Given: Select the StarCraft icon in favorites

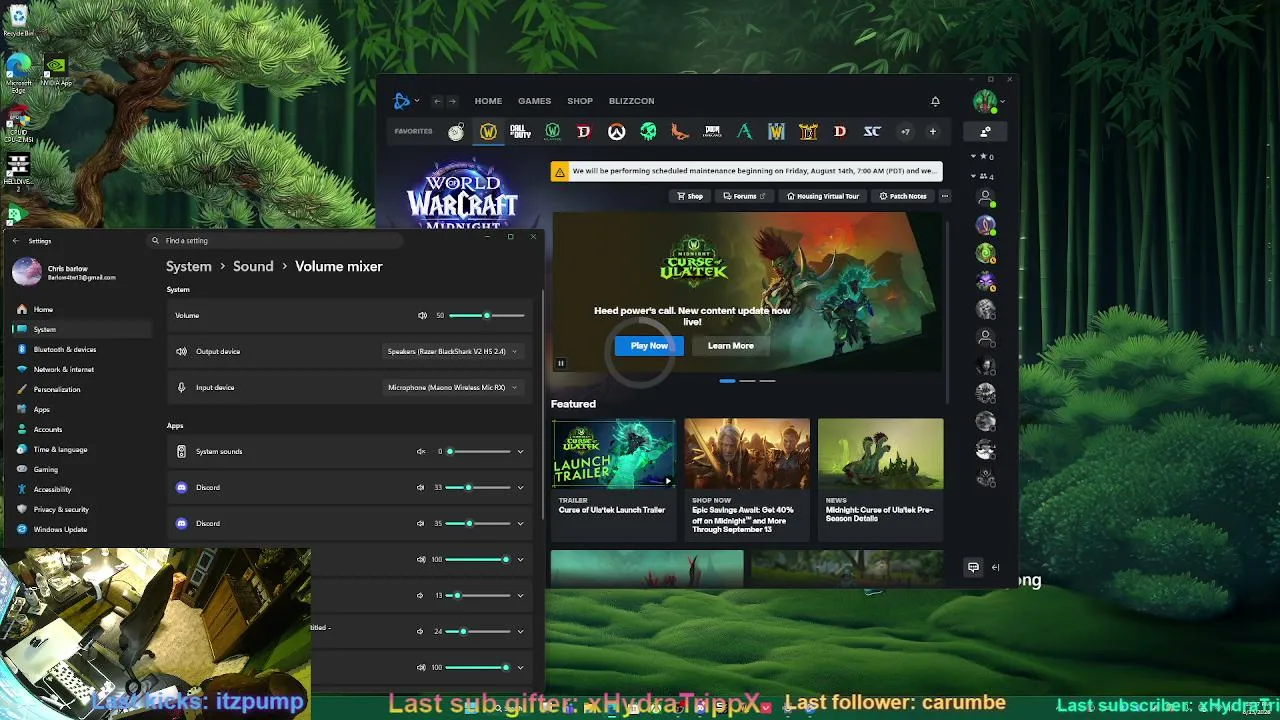Looking at the screenshot, I should 872,131.
